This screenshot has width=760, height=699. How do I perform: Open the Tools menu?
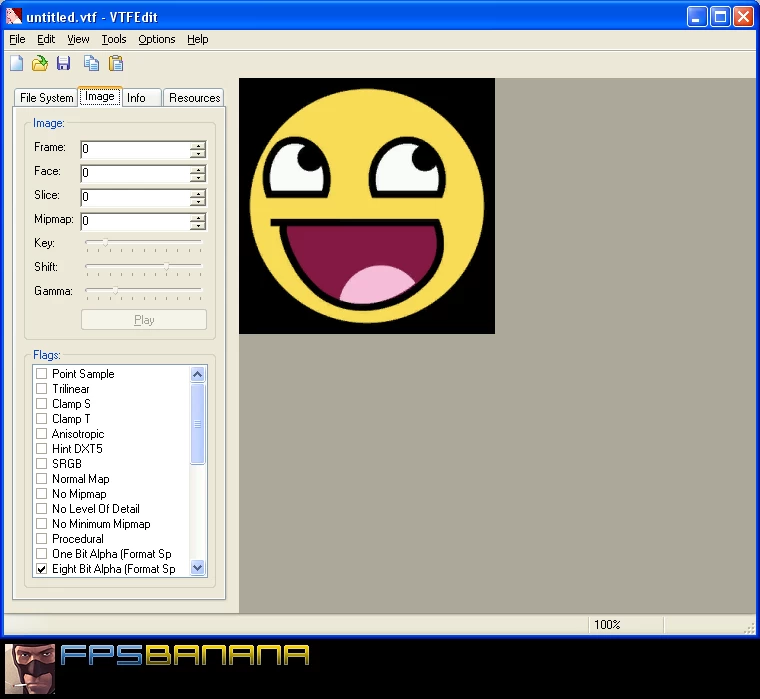coord(114,39)
